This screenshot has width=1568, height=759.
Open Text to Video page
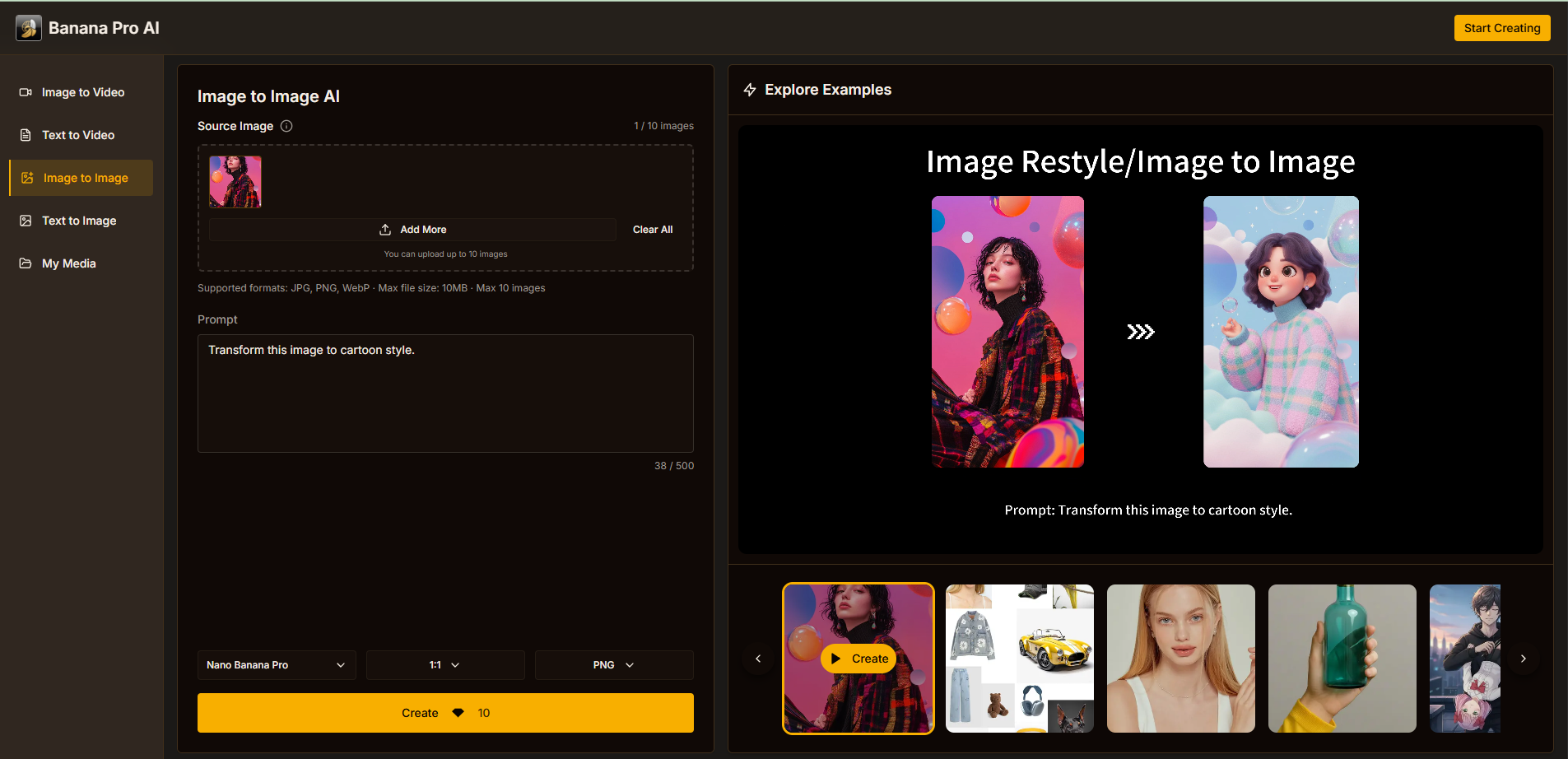tap(81, 135)
